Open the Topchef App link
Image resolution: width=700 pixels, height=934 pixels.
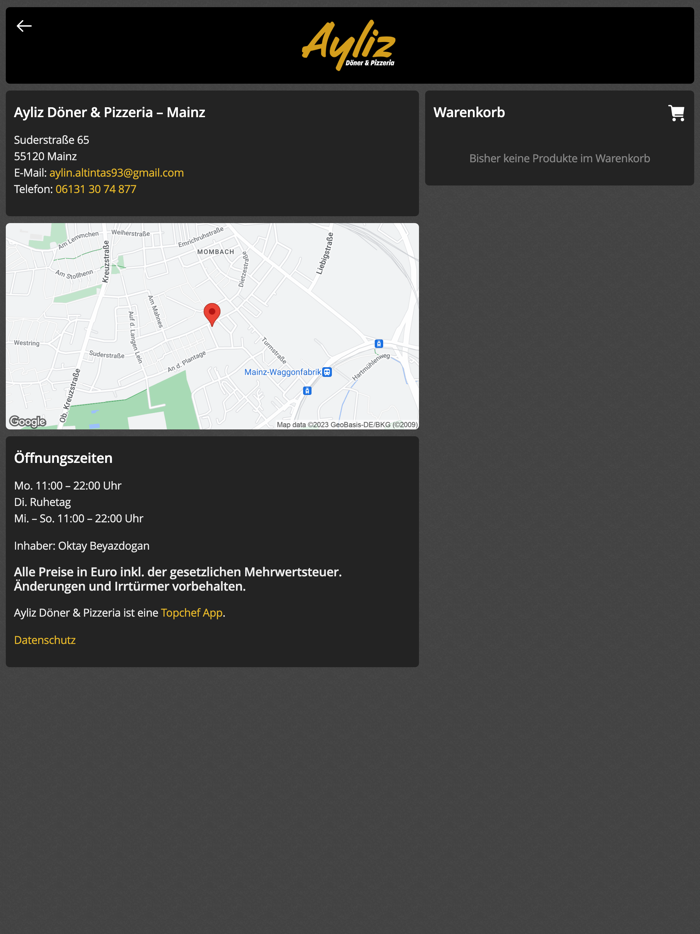click(x=192, y=612)
